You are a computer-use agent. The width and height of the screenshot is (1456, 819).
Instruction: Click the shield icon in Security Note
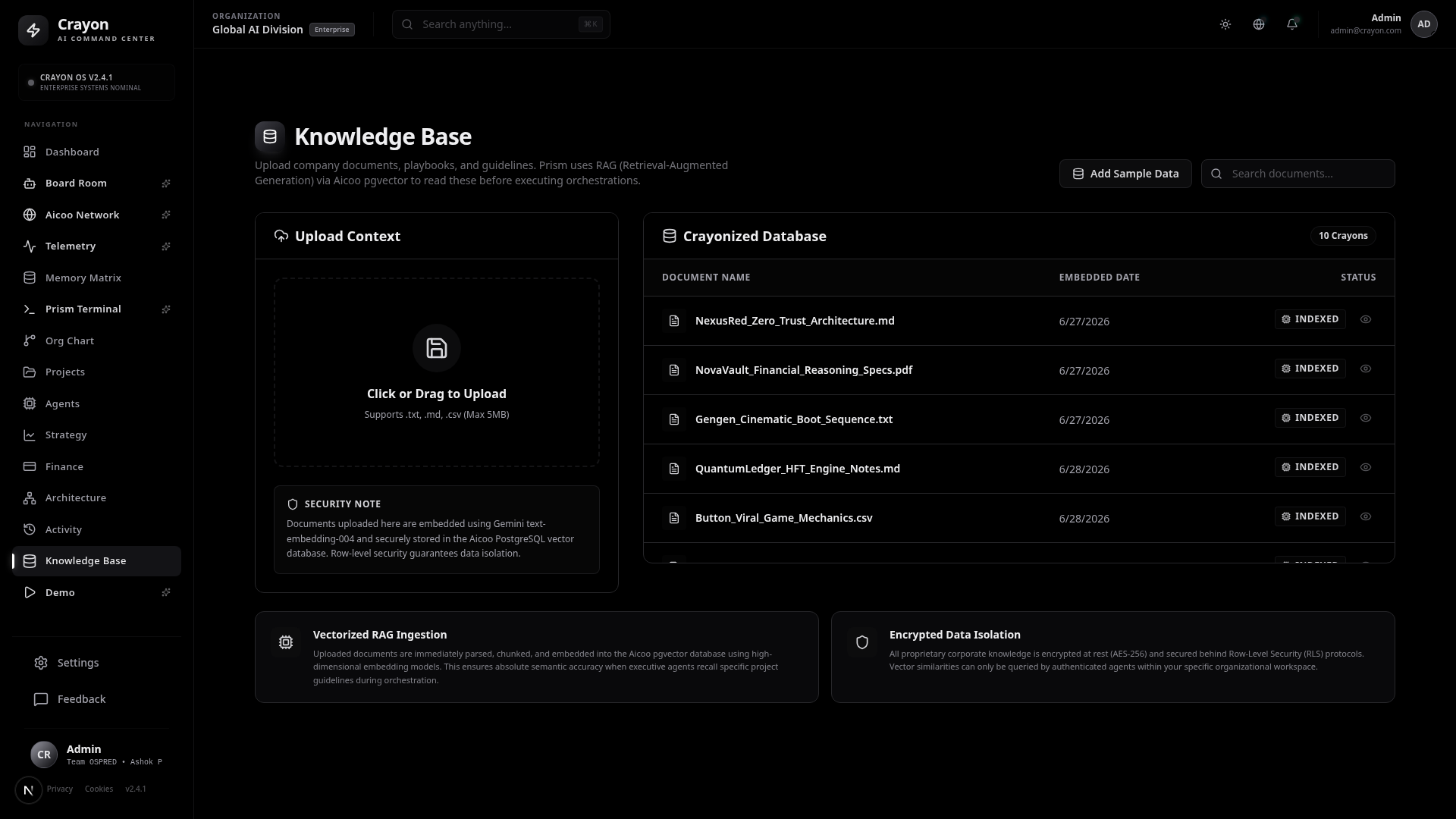coord(293,504)
